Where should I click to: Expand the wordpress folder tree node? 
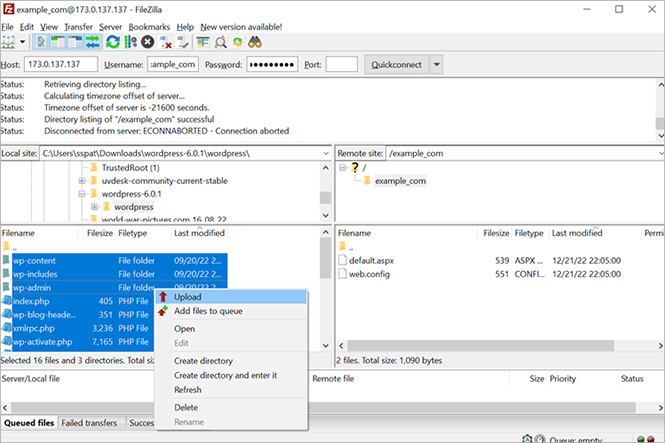94,207
